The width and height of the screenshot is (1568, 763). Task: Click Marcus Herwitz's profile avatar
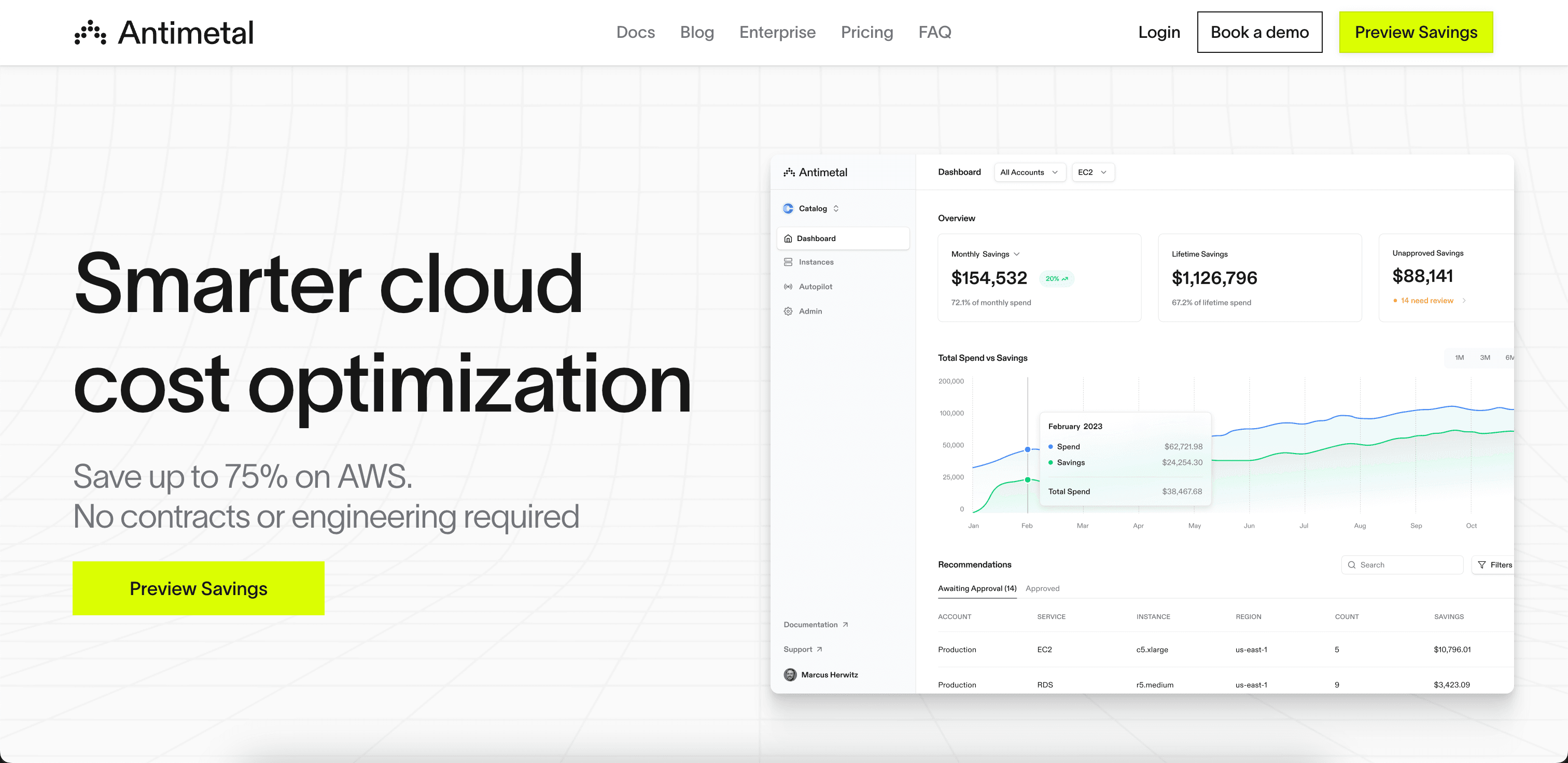[790, 675]
